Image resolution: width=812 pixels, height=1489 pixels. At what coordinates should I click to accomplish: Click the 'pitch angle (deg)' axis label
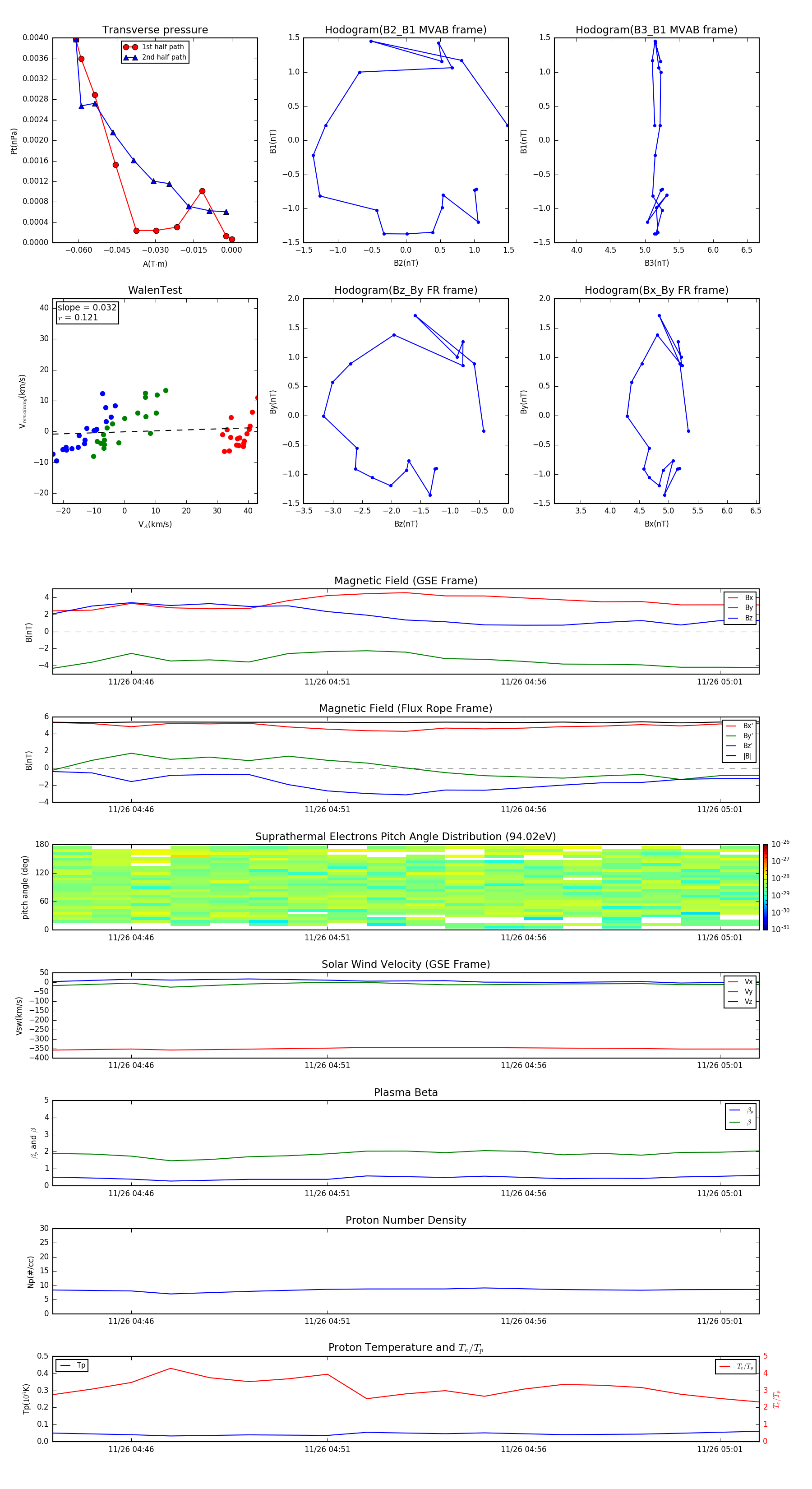pyautogui.click(x=25, y=887)
